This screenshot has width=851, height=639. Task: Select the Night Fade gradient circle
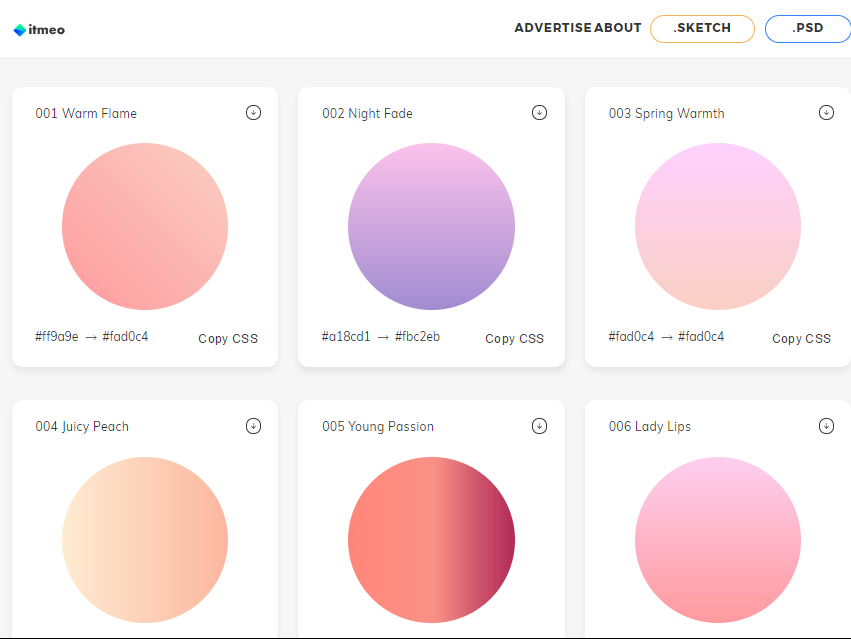(x=431, y=226)
